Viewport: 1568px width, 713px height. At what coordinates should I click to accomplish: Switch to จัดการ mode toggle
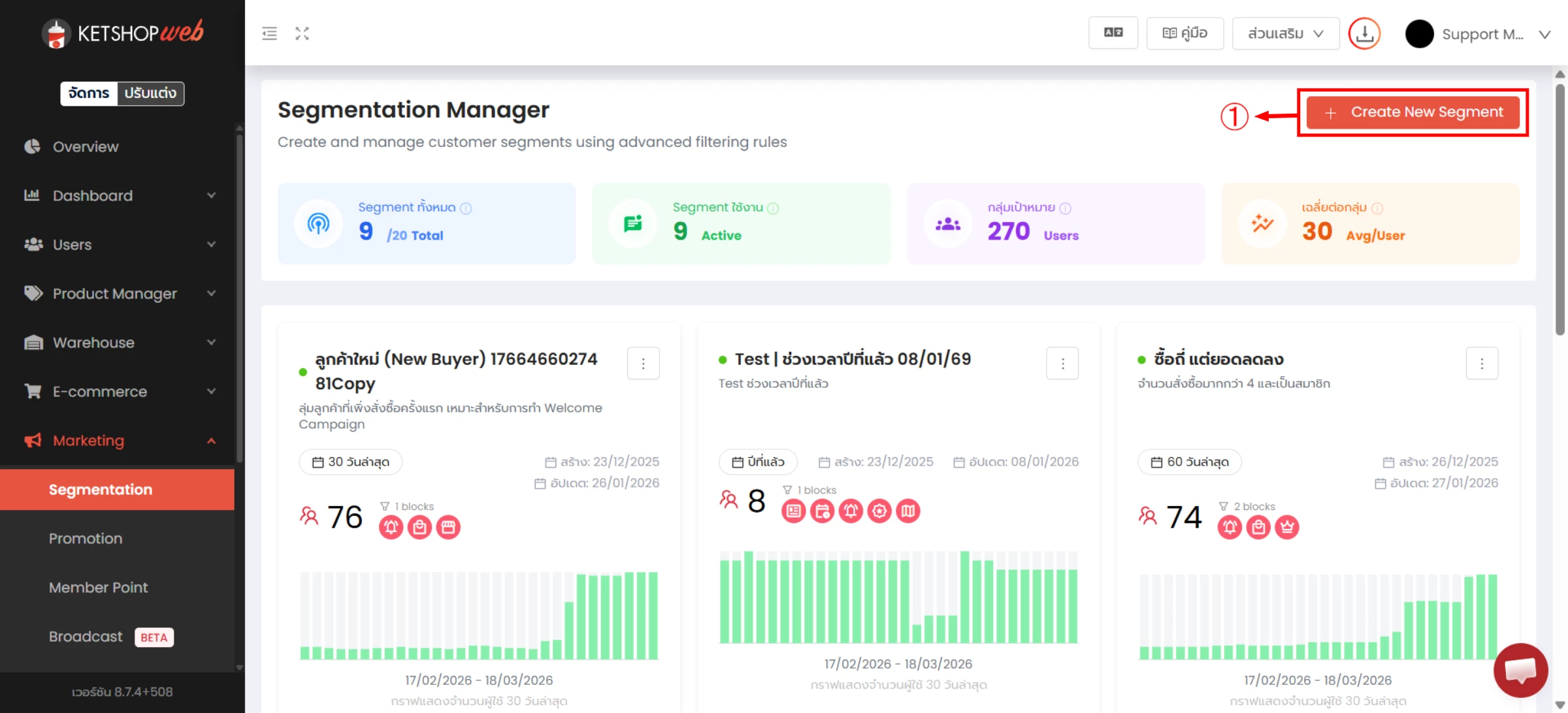pyautogui.click(x=89, y=93)
